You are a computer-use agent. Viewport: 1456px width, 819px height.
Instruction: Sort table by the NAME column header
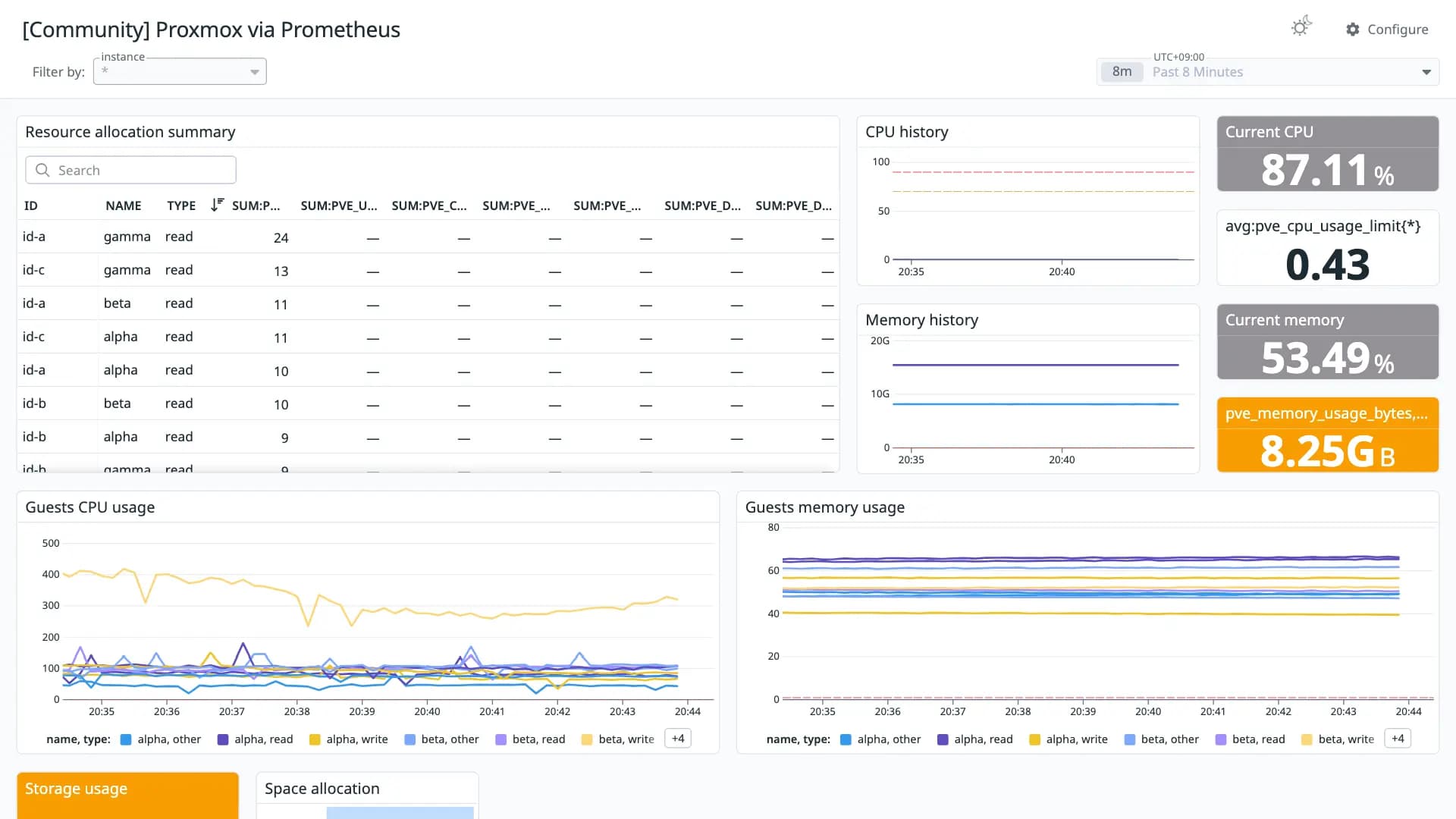click(123, 206)
